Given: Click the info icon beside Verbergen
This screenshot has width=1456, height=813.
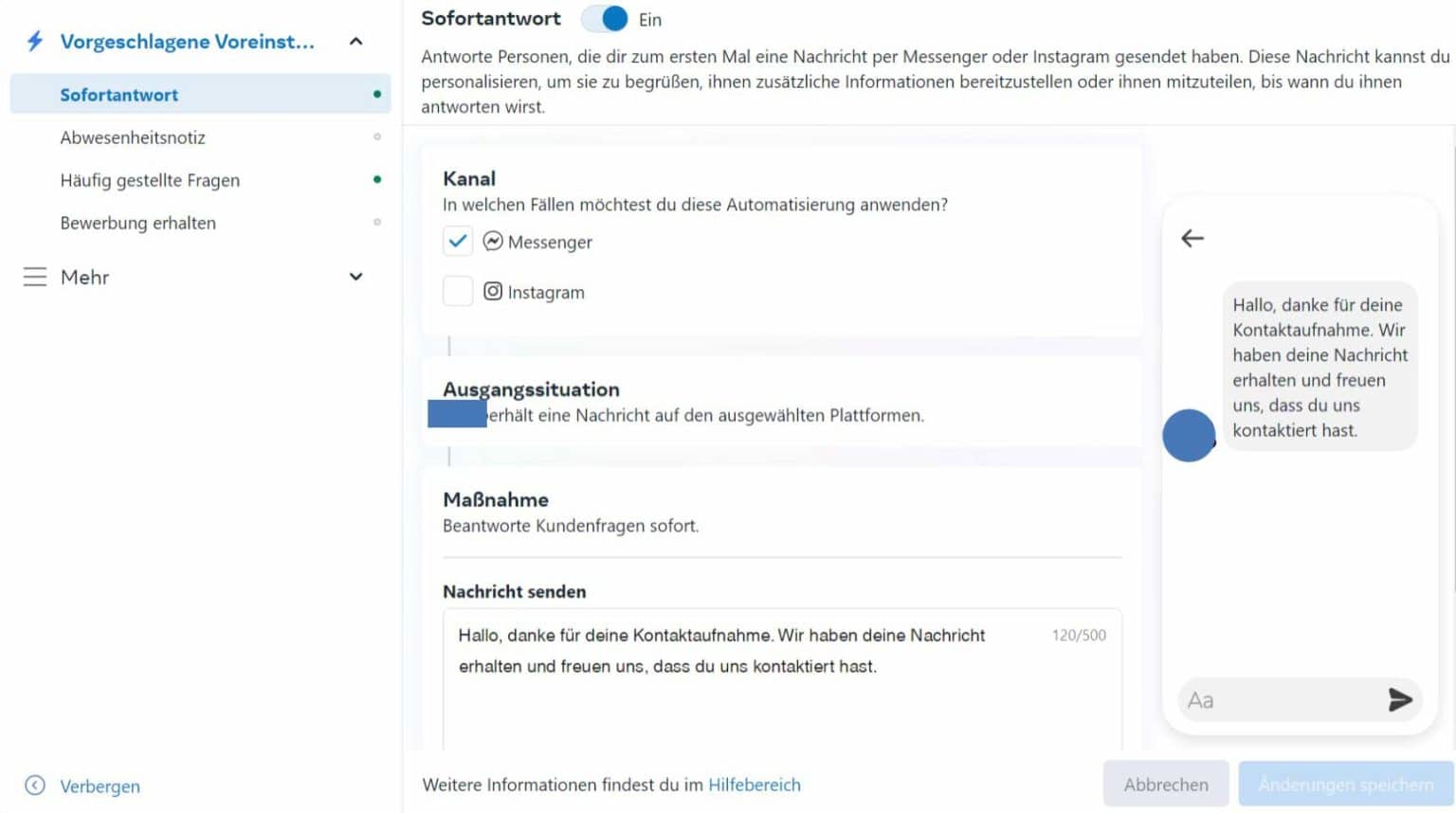Looking at the screenshot, I should (x=35, y=786).
